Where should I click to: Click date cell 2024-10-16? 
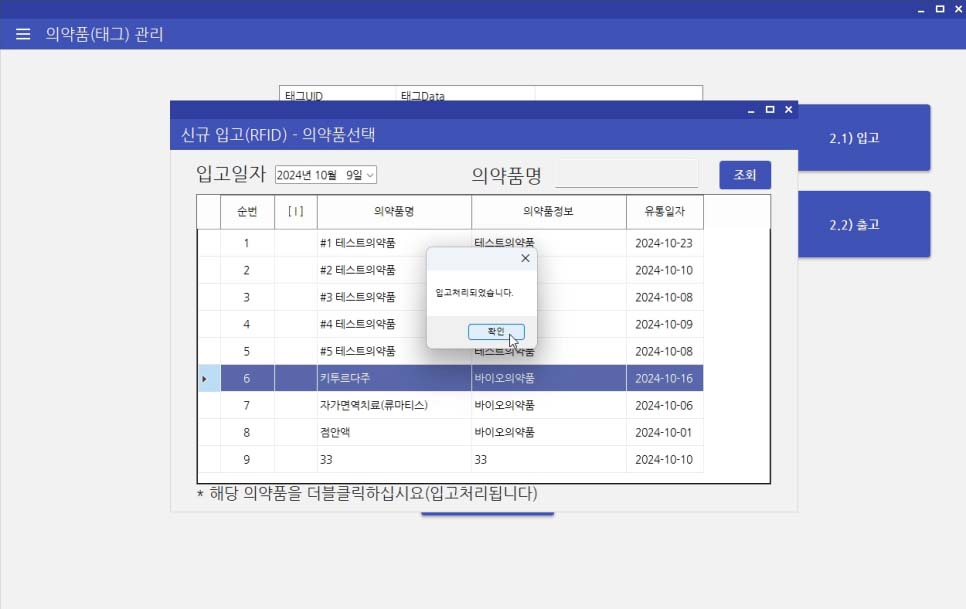click(x=664, y=378)
